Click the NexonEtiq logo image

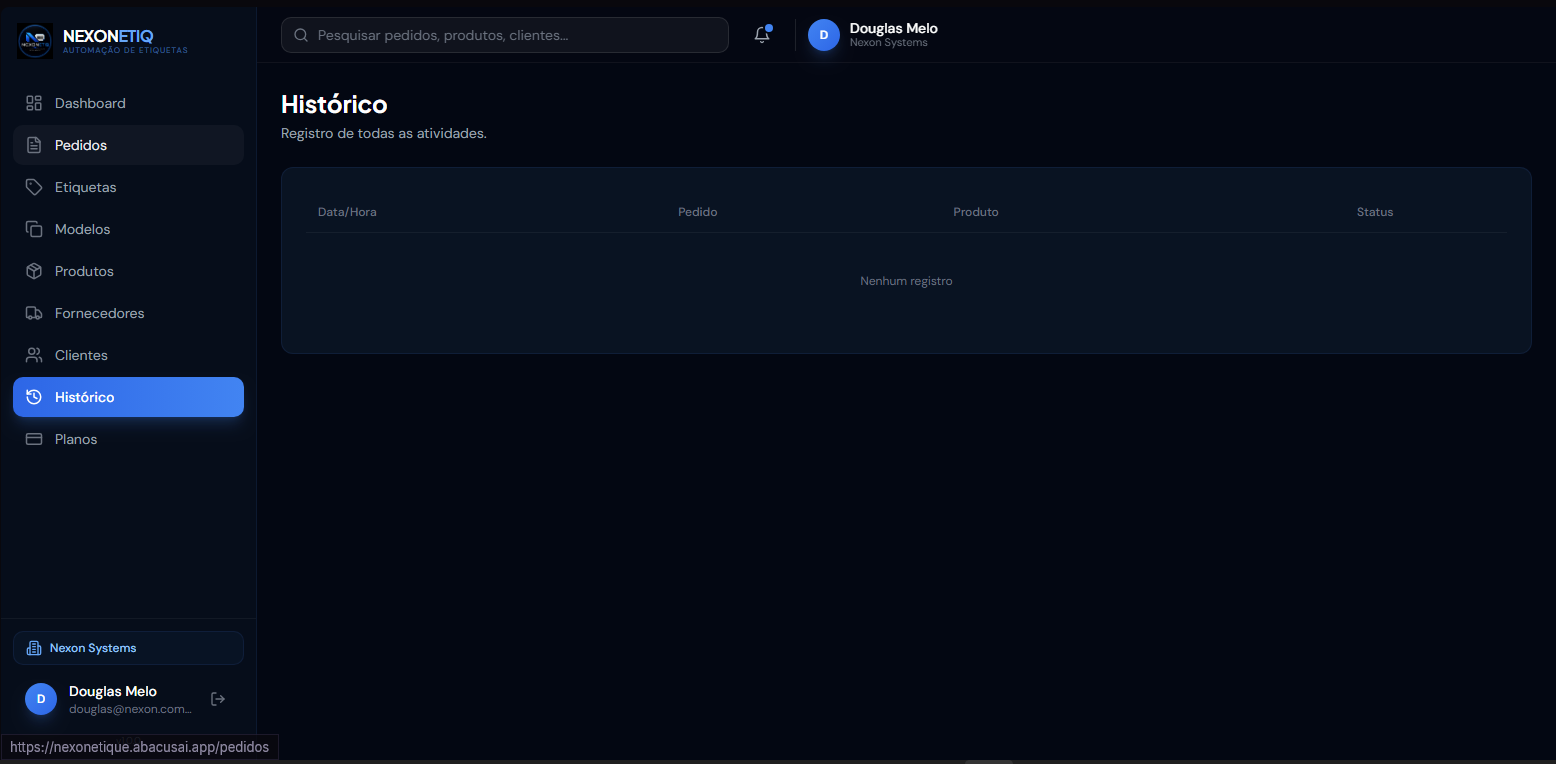35,41
